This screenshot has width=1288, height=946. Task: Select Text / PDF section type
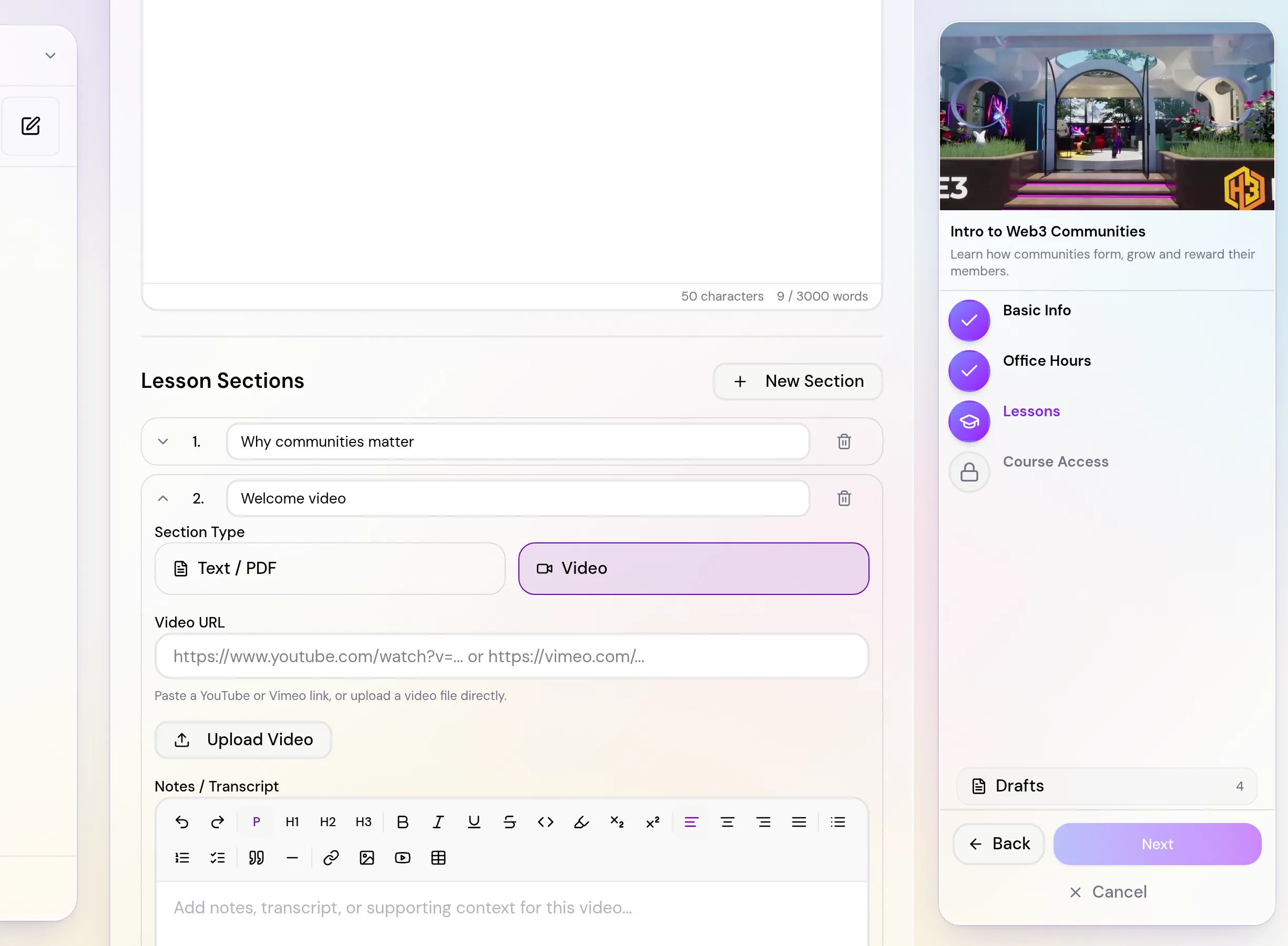pos(330,568)
